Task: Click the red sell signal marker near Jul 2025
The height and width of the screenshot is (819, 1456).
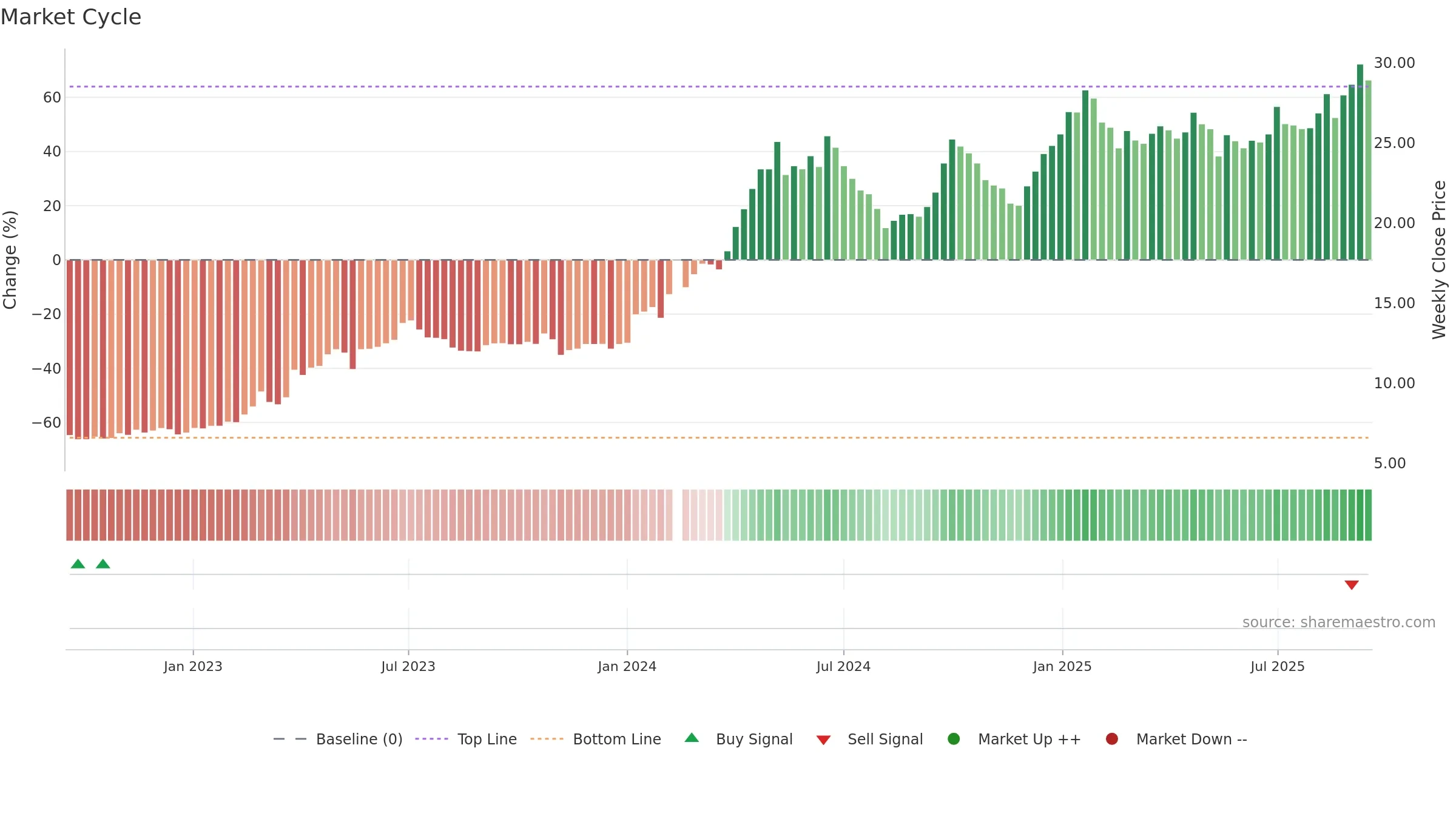Action: pyautogui.click(x=1352, y=585)
